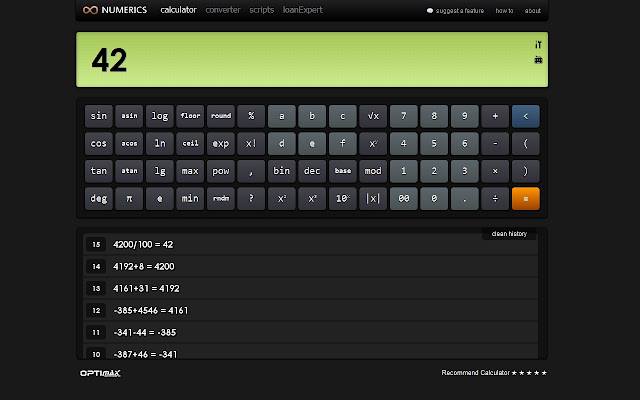Click the orange equals key
The image size is (640, 400).
(x=526, y=198)
